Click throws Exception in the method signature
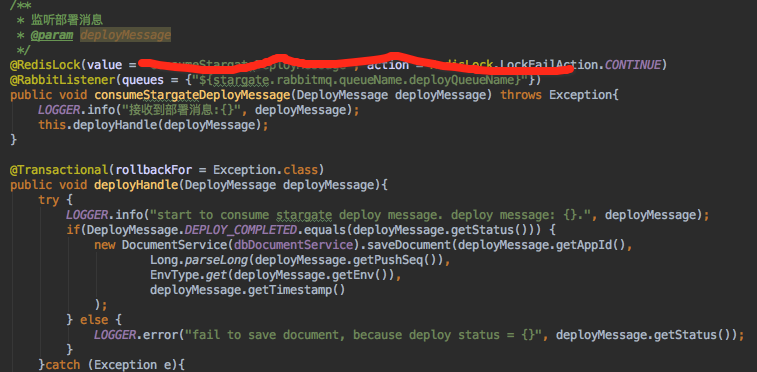Image resolution: width=757 pixels, height=372 pixels. click(x=556, y=95)
